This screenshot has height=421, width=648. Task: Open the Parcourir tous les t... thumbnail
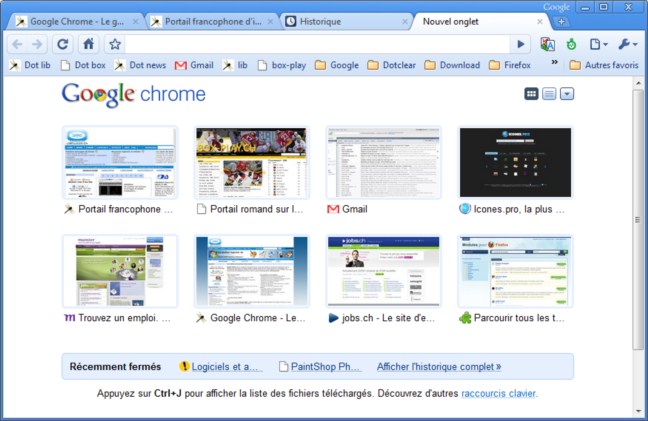coord(515,271)
